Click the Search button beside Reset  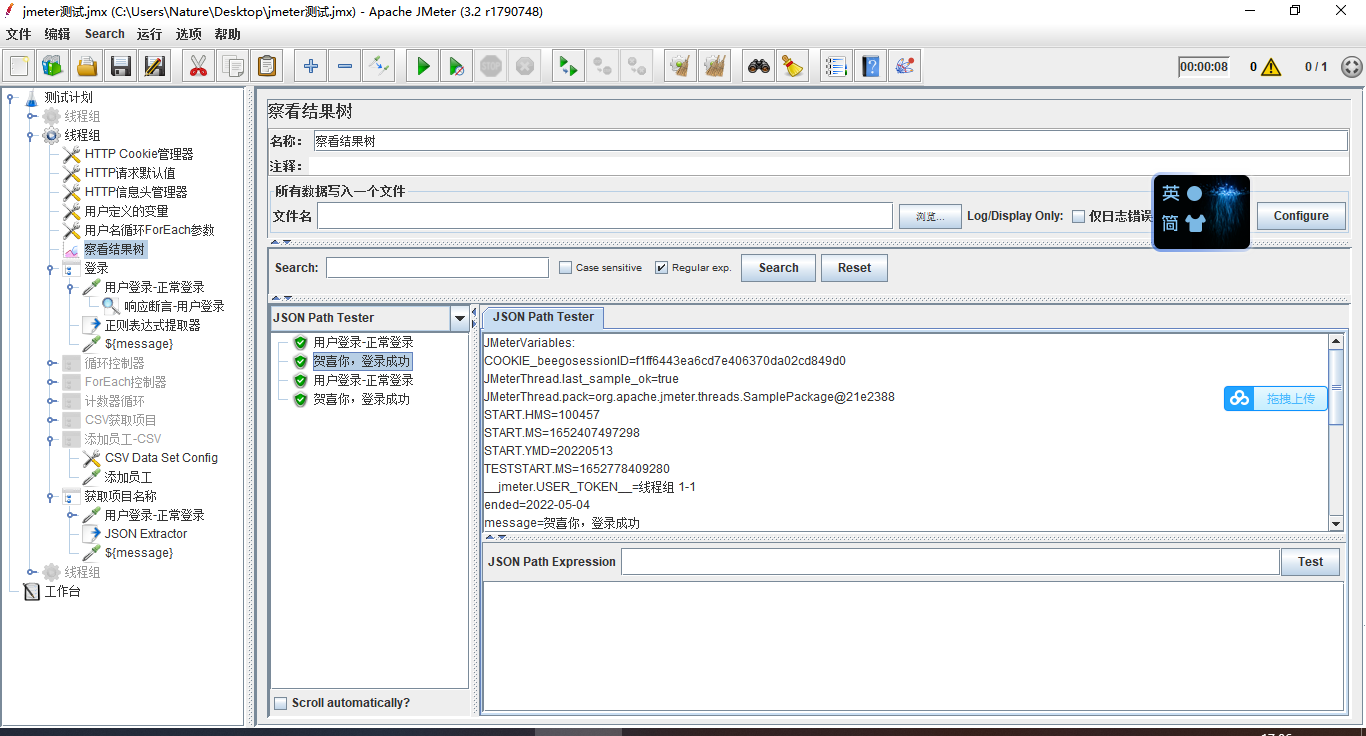pyautogui.click(x=778, y=268)
